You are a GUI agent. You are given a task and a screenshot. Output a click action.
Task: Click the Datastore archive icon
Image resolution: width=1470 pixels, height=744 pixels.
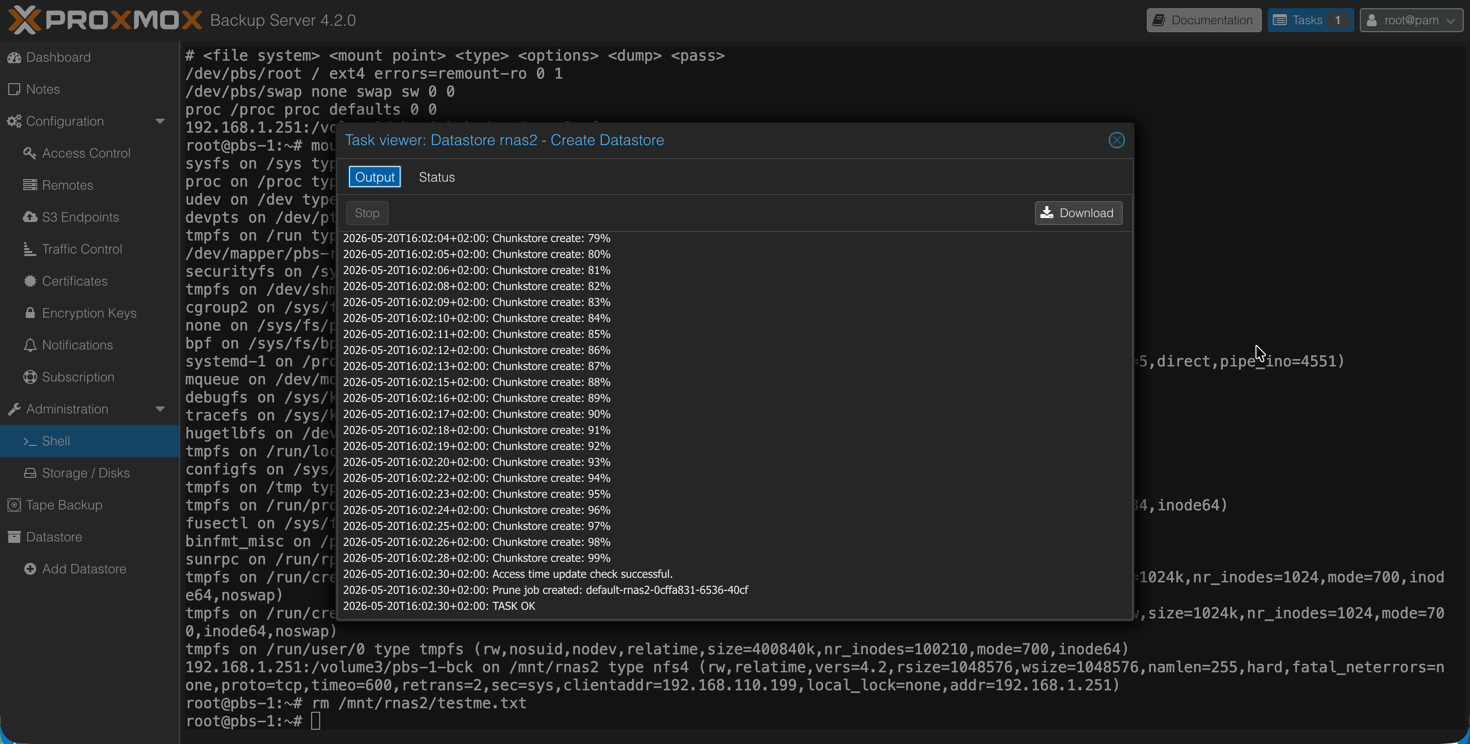14,537
